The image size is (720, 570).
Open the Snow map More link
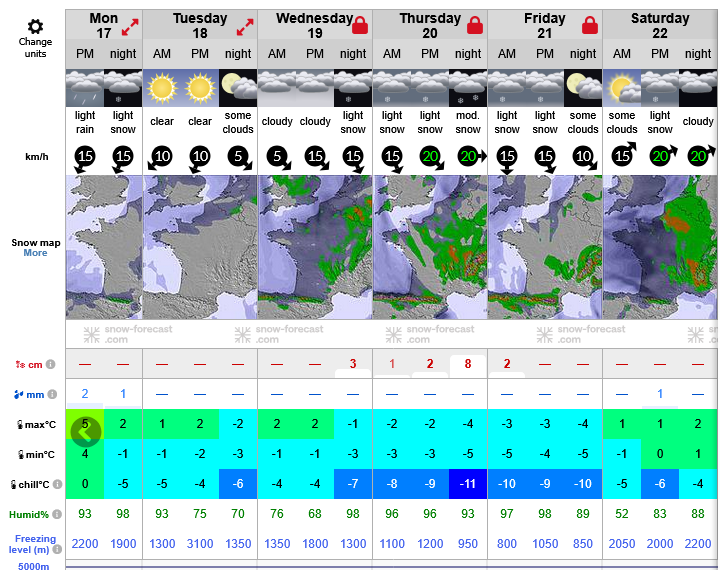click(x=35, y=253)
